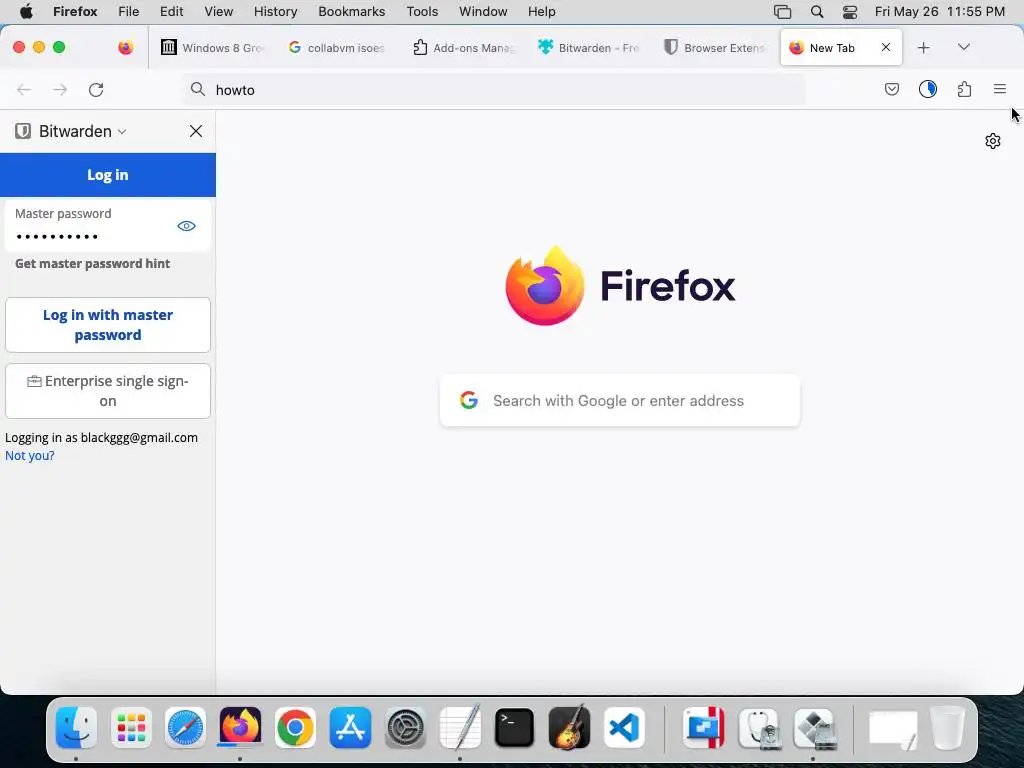
Task: Switch to Browser Extension tab
Action: (714, 48)
